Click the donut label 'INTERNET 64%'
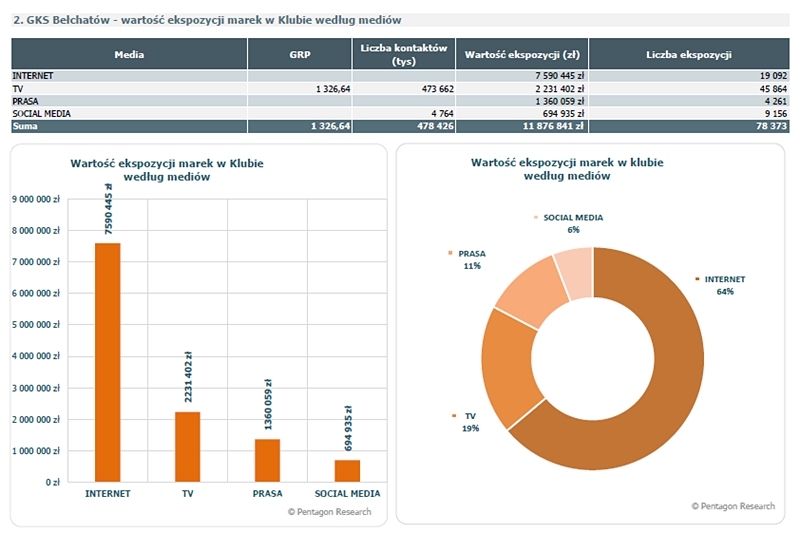Viewport: 800px width, 533px height. tap(724, 285)
